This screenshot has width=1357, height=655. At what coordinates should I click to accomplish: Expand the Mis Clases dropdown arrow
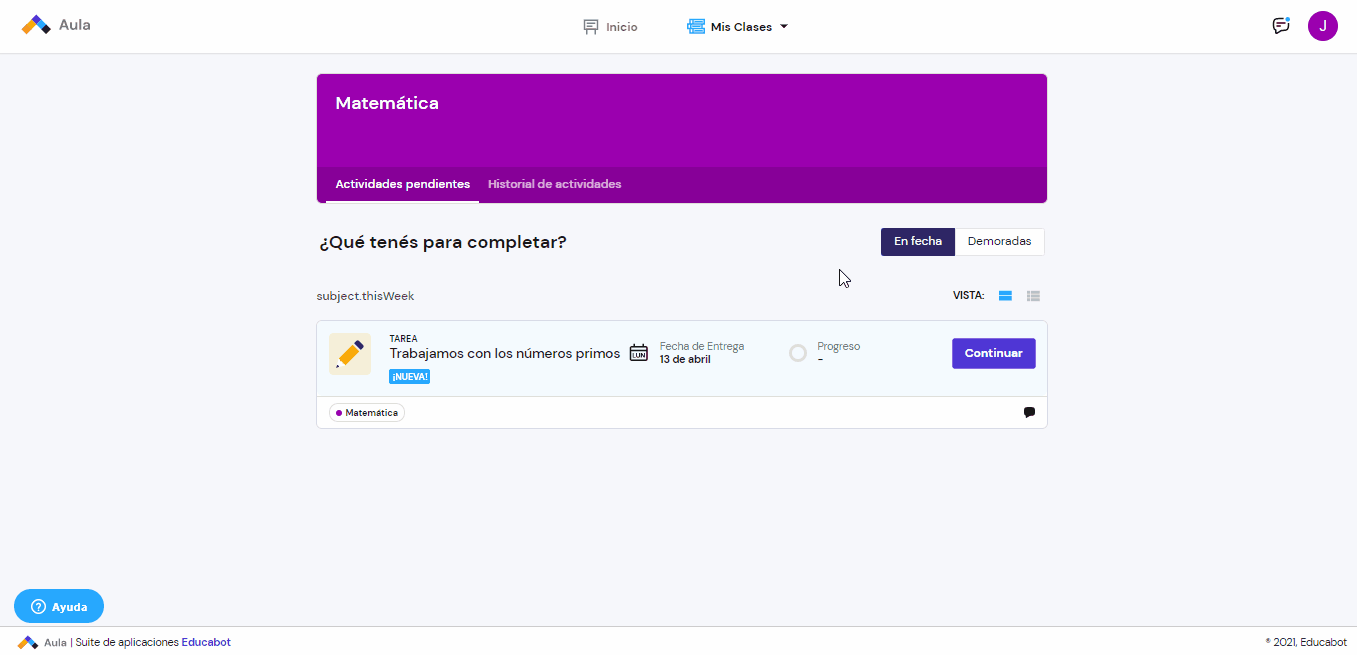point(784,27)
